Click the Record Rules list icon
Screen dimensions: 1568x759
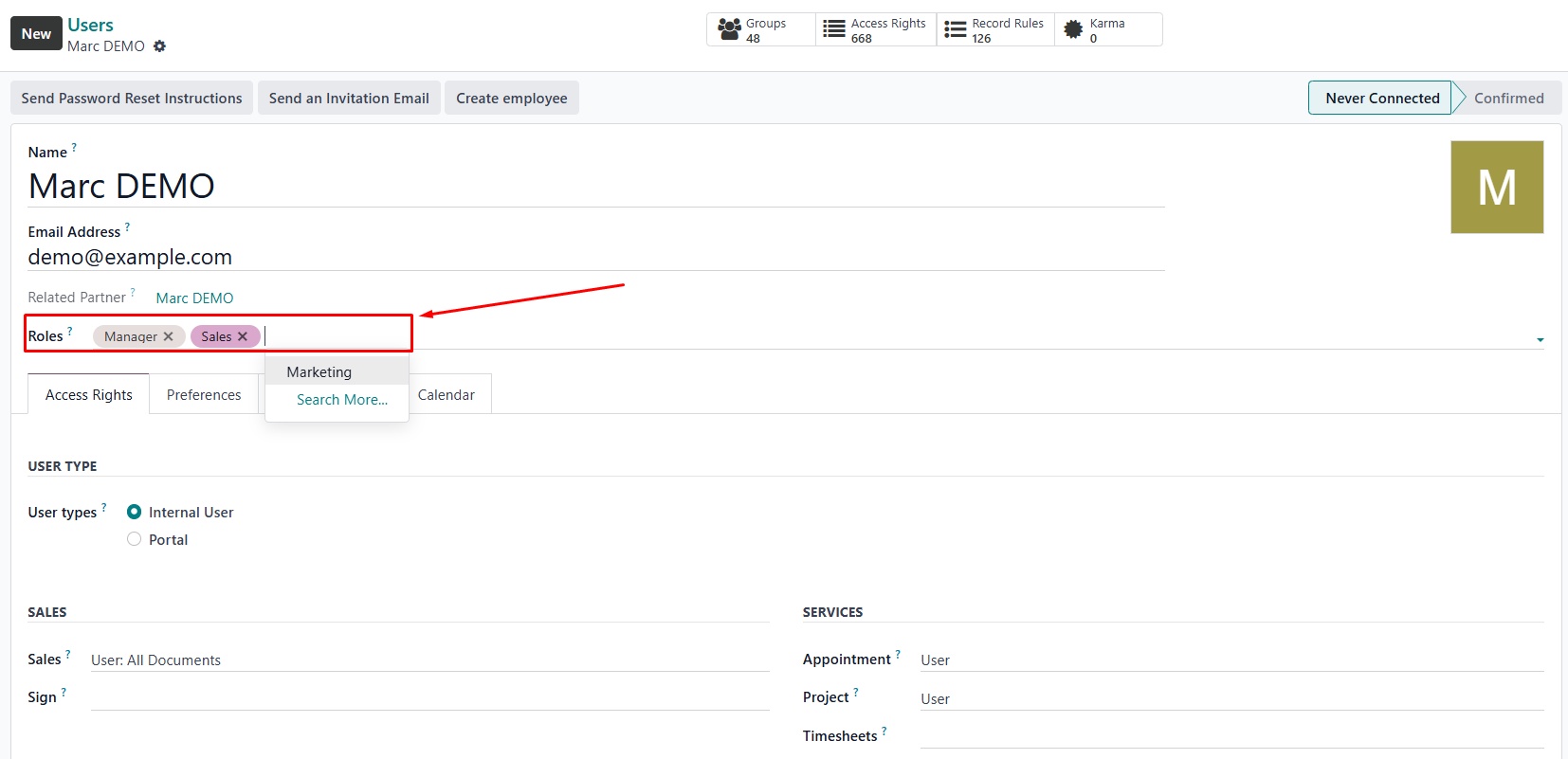(x=955, y=29)
